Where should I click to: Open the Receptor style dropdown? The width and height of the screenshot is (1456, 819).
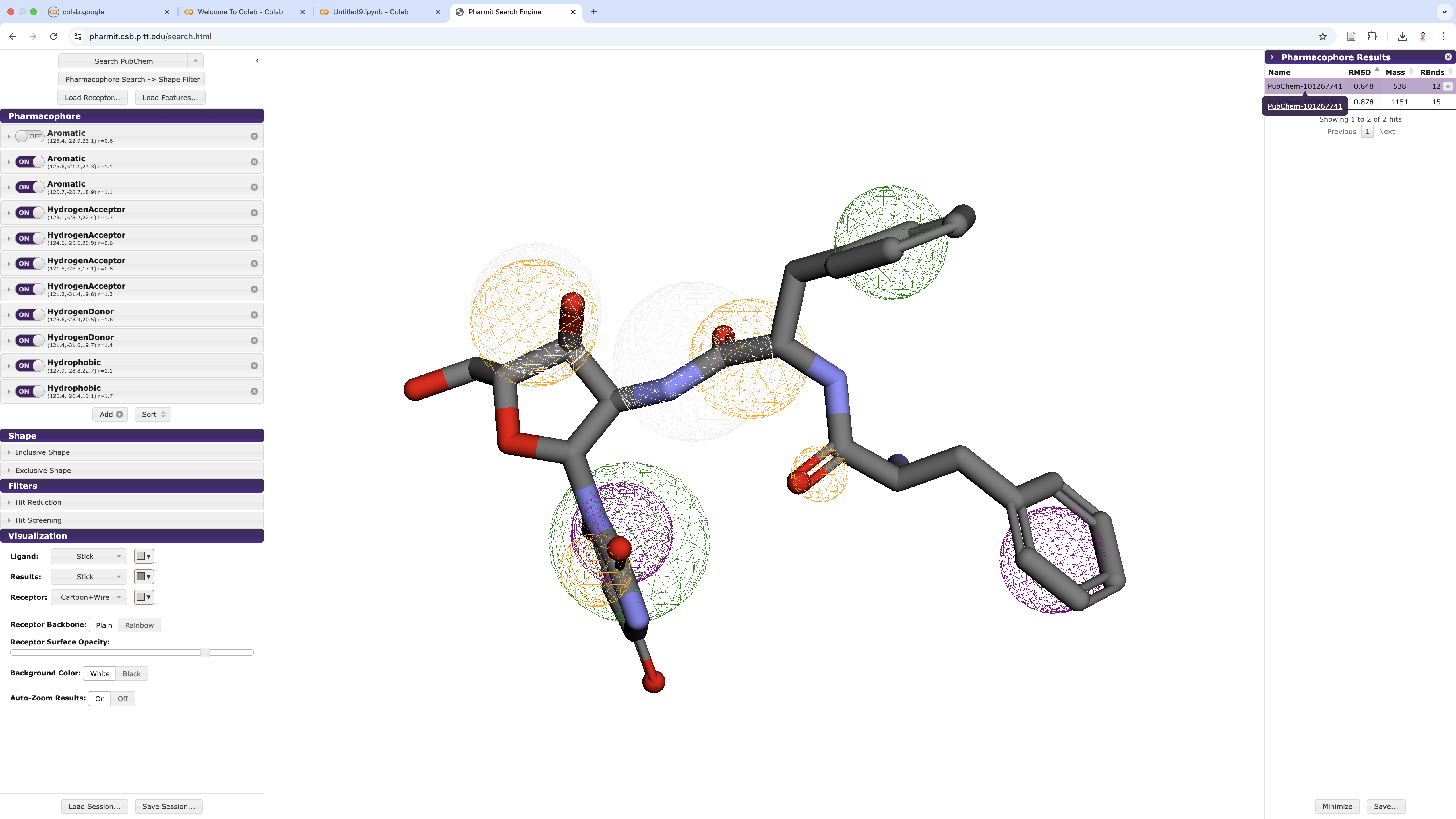coord(89,597)
